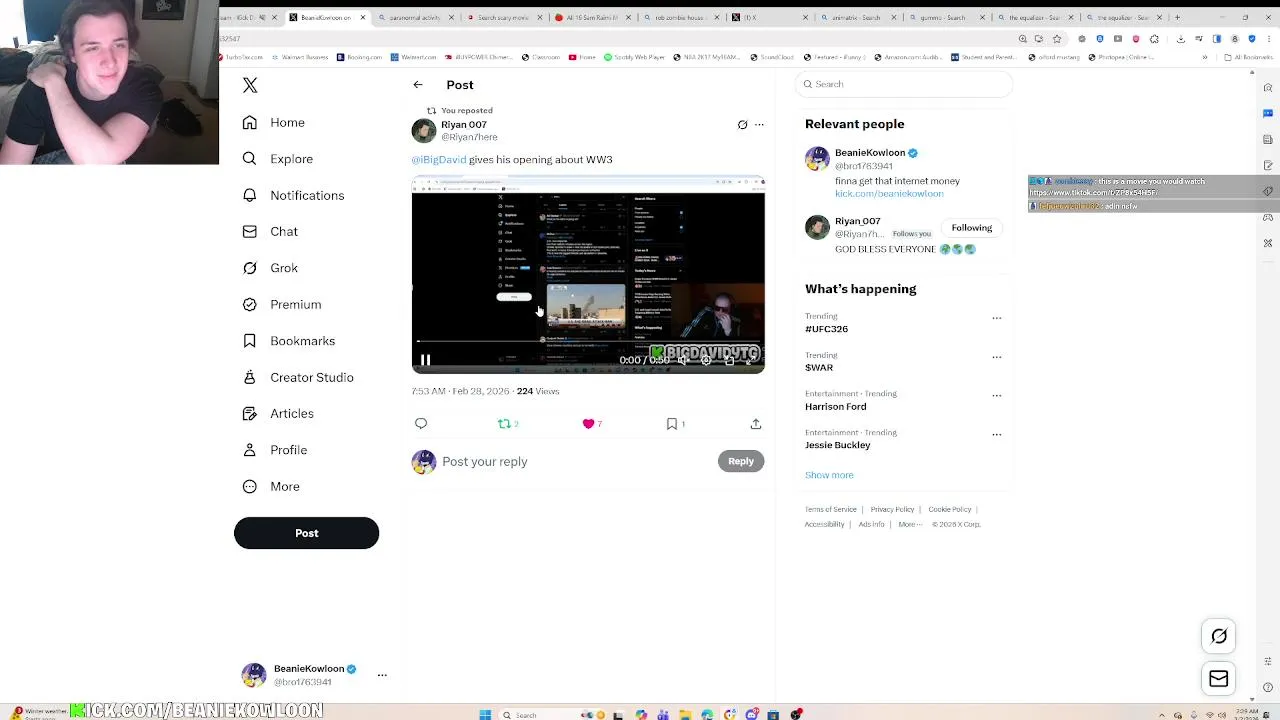Share the post with the share icon
Screen dimensions: 1280x720
tap(756, 424)
